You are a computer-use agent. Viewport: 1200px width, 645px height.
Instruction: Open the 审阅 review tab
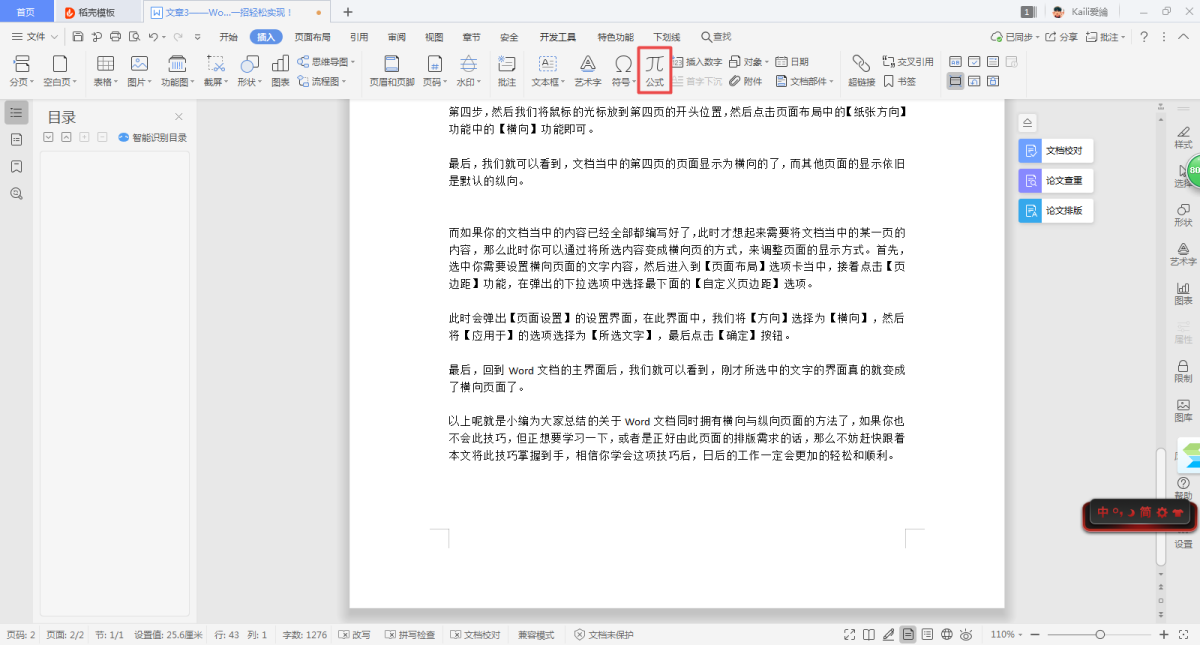tap(397, 37)
